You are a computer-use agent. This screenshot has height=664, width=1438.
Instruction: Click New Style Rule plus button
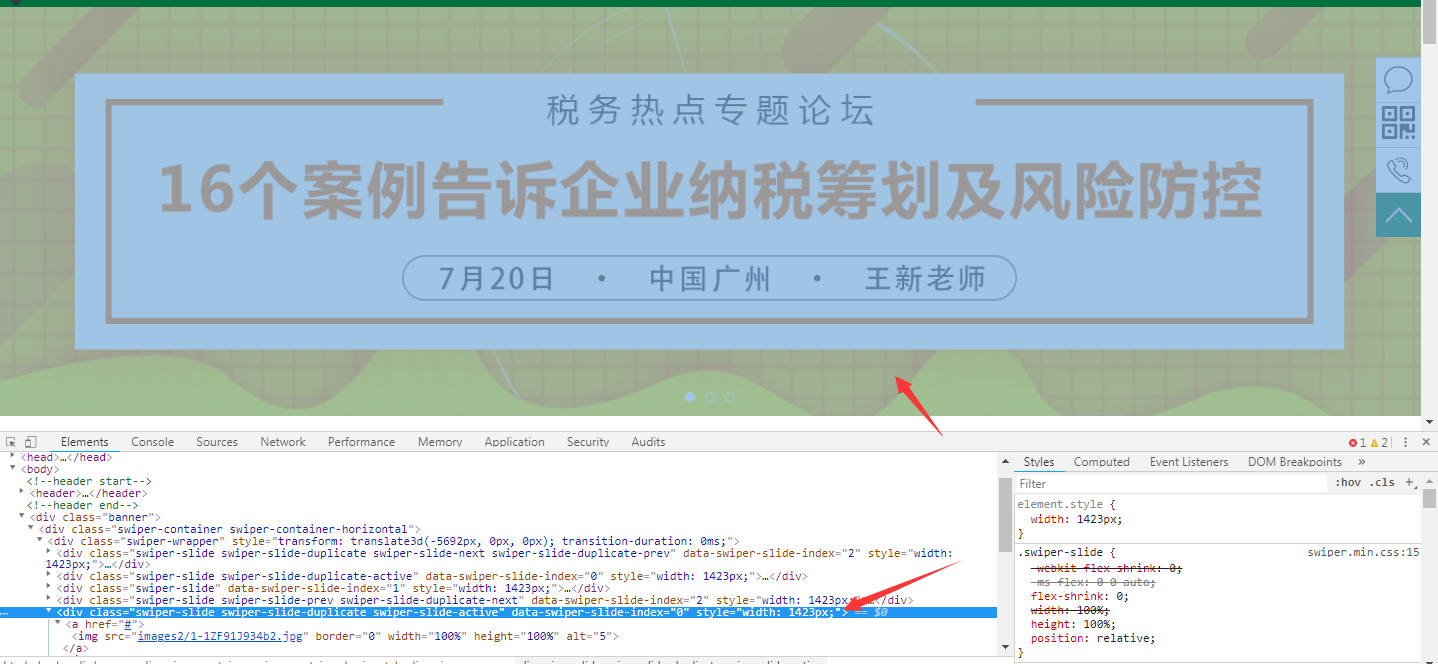1410,482
